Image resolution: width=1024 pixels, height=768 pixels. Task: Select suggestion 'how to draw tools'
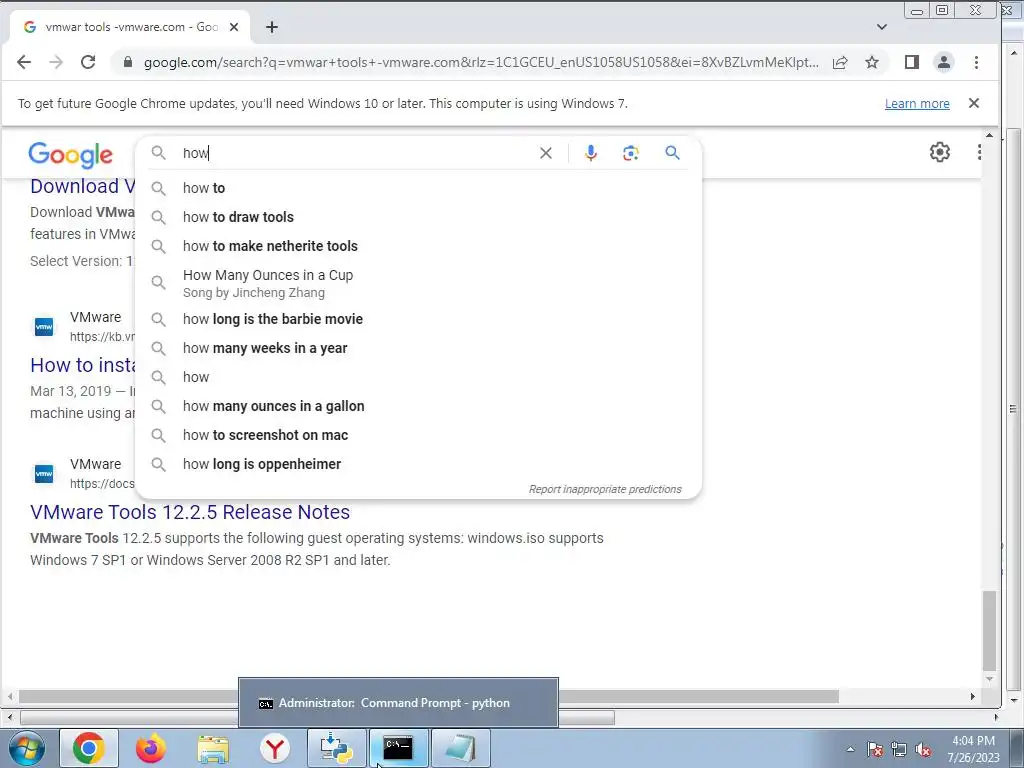pyautogui.click(x=419, y=217)
